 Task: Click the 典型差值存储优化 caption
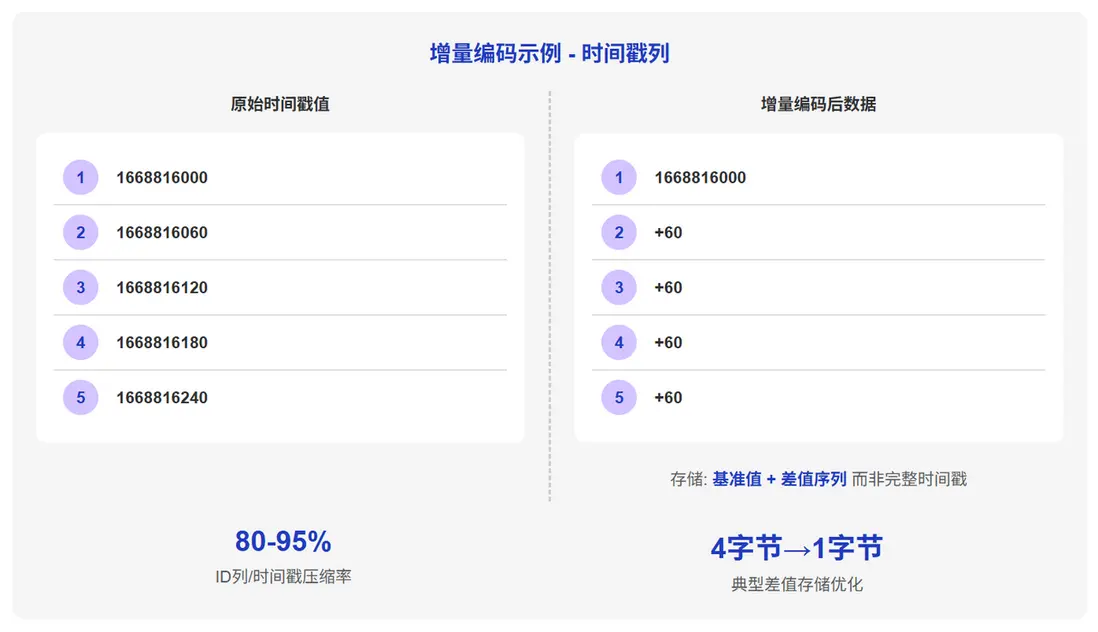tap(797, 584)
